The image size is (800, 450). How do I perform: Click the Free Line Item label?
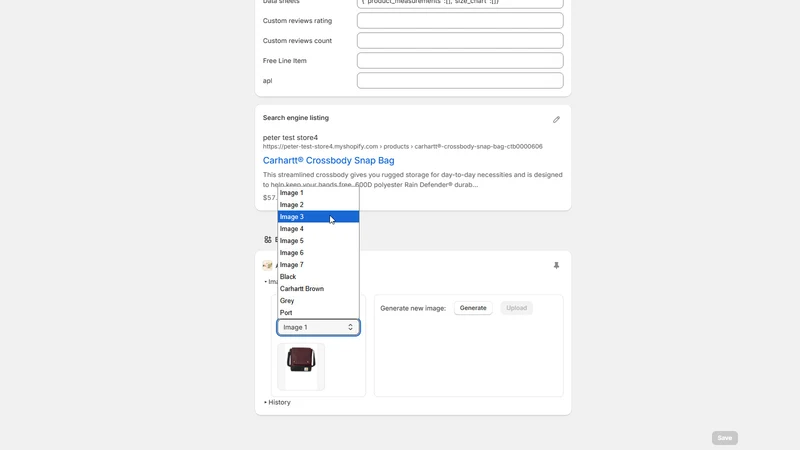[285, 60]
